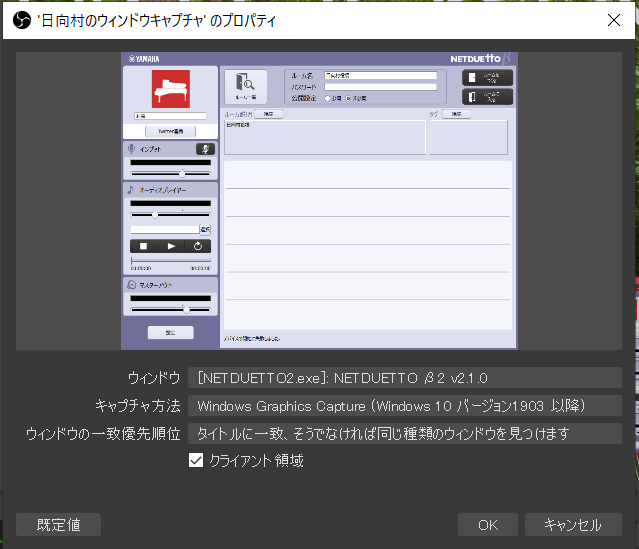Screen dimensions: 639x549
Task: Click the file select button beside the audio file field
Action: [x=205, y=229]
